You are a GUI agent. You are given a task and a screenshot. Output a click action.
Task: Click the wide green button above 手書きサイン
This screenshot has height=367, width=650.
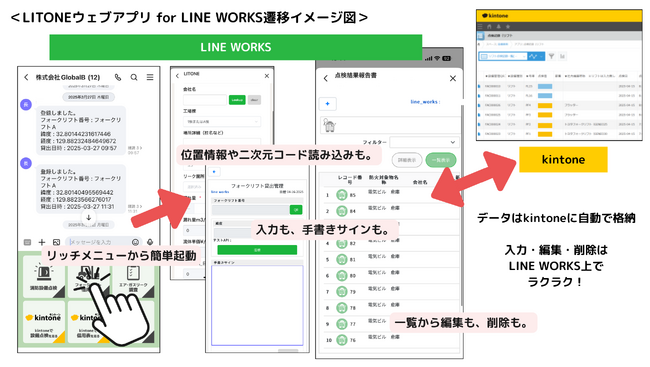pyautogui.click(x=257, y=250)
